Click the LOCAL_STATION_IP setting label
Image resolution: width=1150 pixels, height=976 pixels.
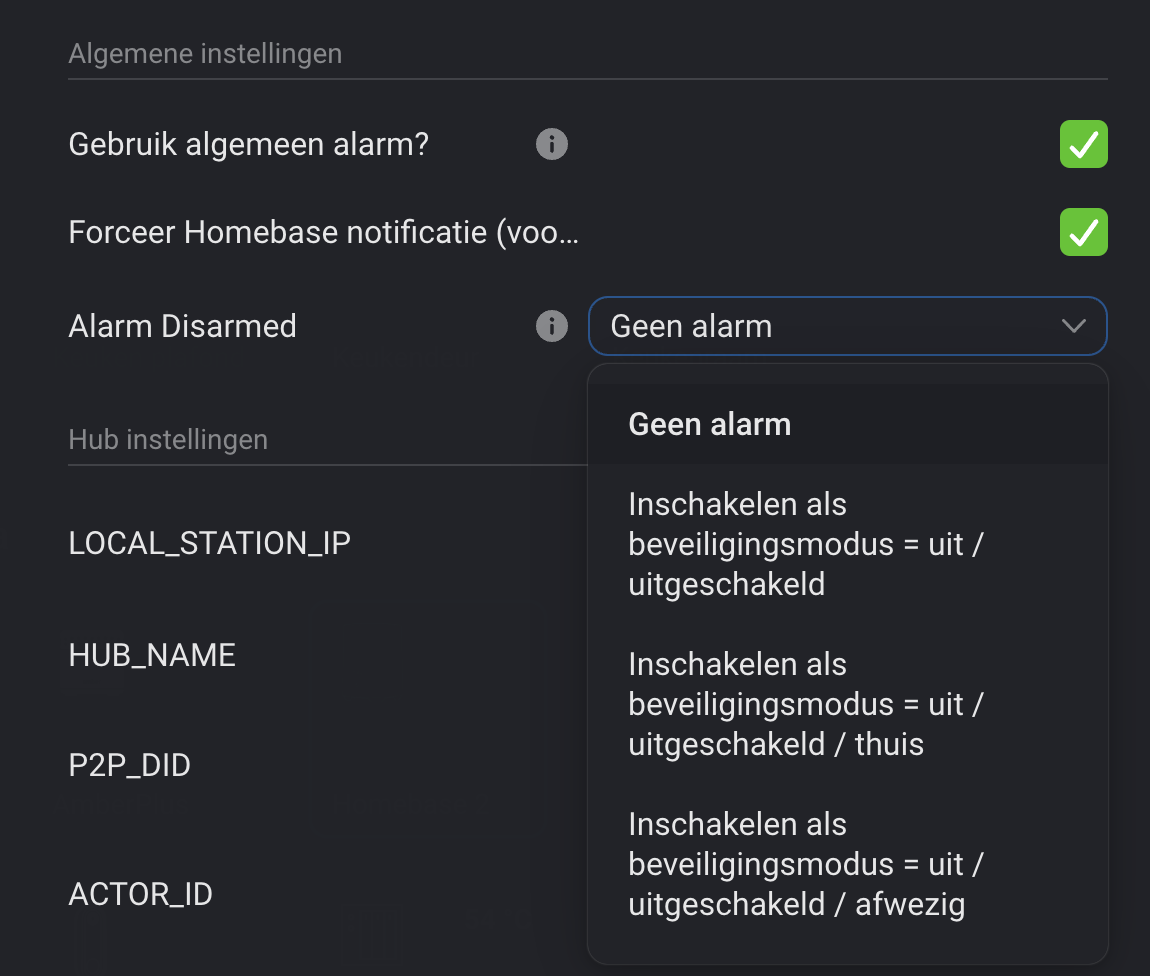(209, 543)
